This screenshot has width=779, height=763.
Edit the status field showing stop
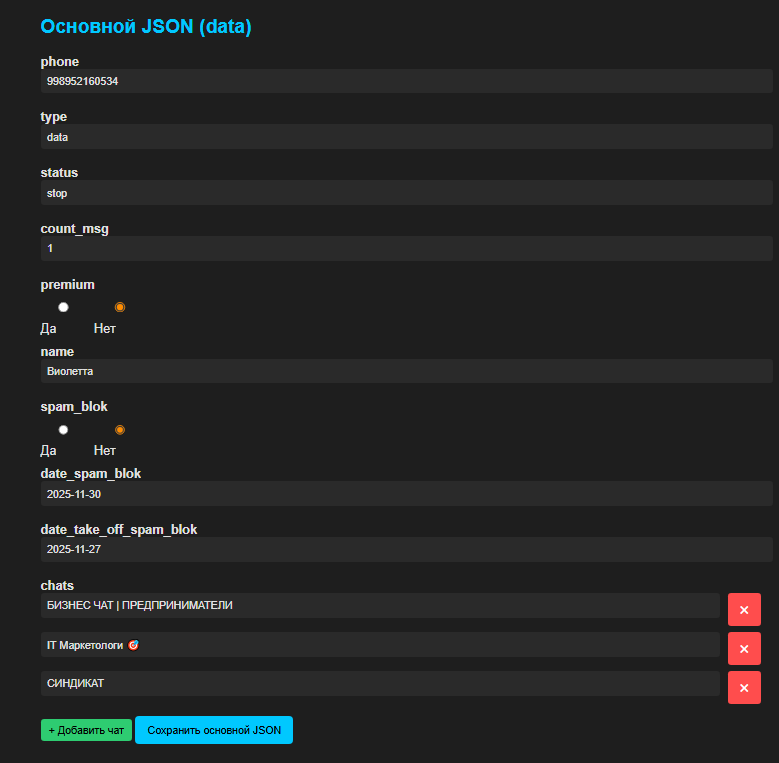pyautogui.click(x=406, y=193)
